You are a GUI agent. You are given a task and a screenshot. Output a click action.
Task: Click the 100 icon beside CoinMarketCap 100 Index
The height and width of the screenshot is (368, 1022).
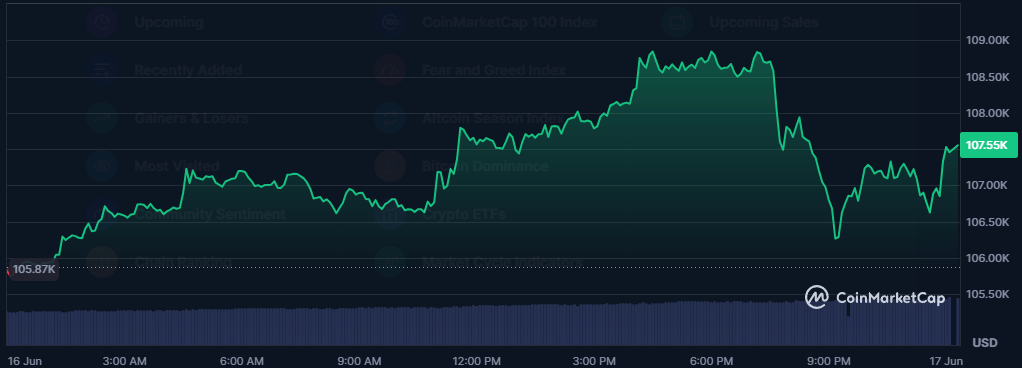390,22
